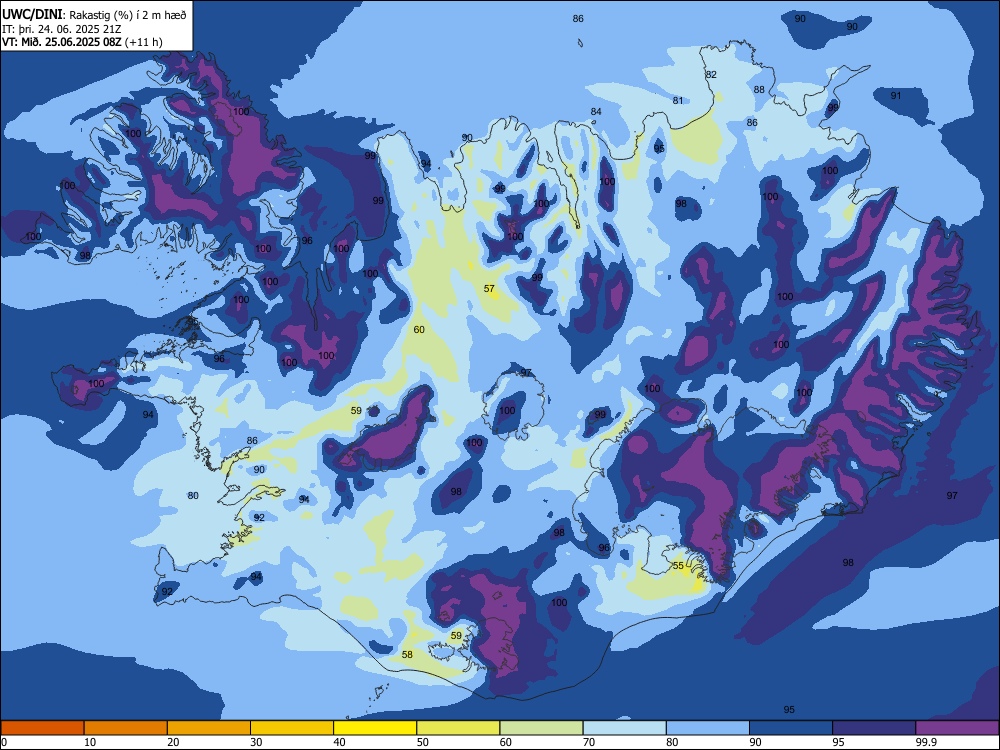Click the title "UWC/DINI: Rakastig (%) í 2 m hæð"
Viewport: 1000px width, 750px height.
[94, 15]
